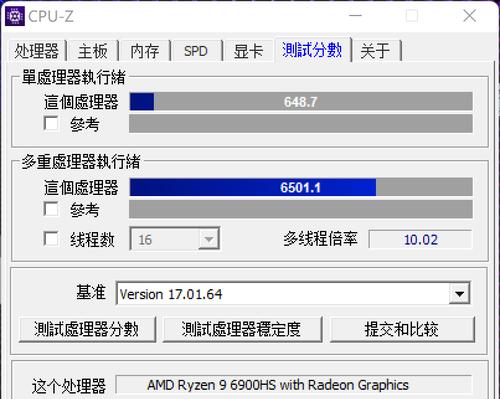The image size is (500, 399).
Task: Click the multi-thread reference empty bar
Action: pyautogui.click(x=301, y=209)
